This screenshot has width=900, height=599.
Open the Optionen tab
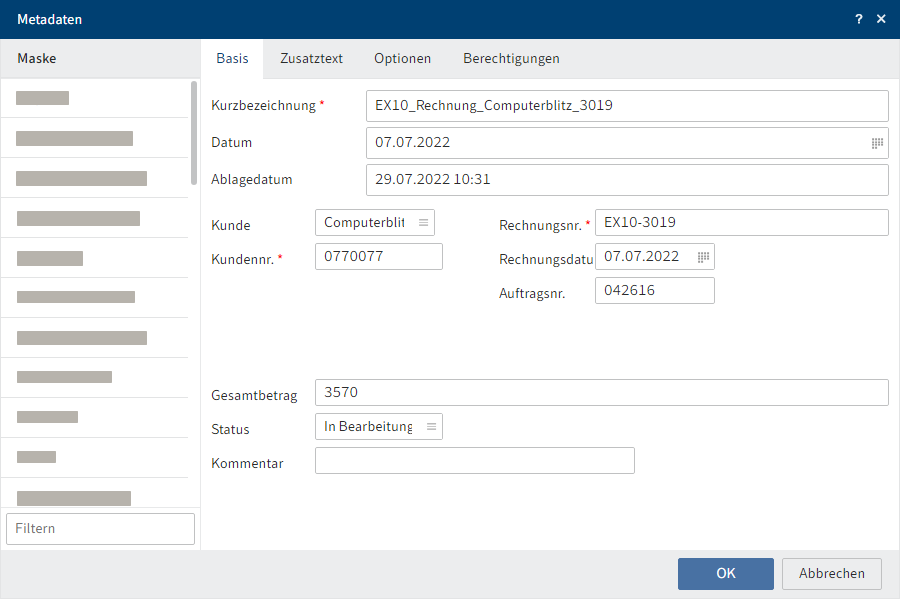click(402, 59)
